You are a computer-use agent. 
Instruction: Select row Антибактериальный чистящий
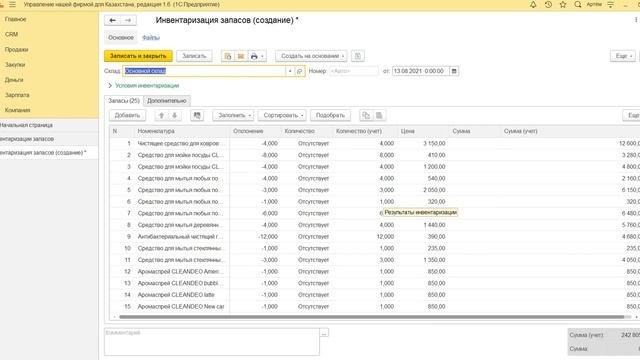tap(375, 237)
